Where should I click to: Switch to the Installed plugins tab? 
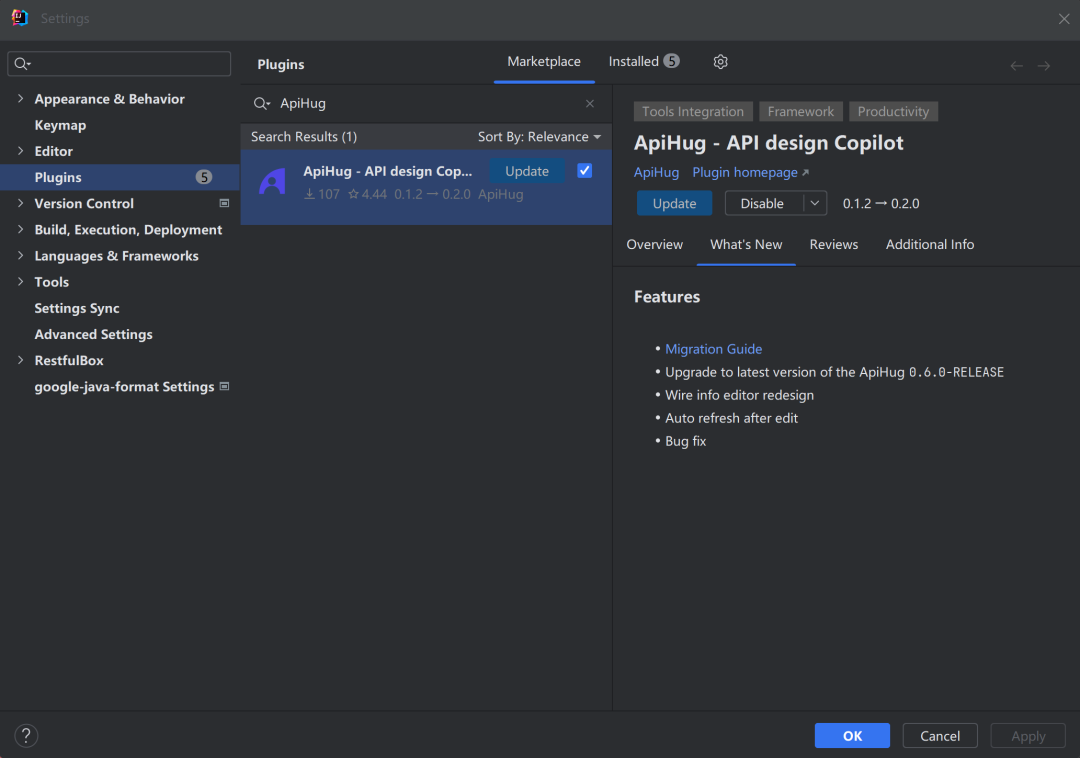[642, 62]
